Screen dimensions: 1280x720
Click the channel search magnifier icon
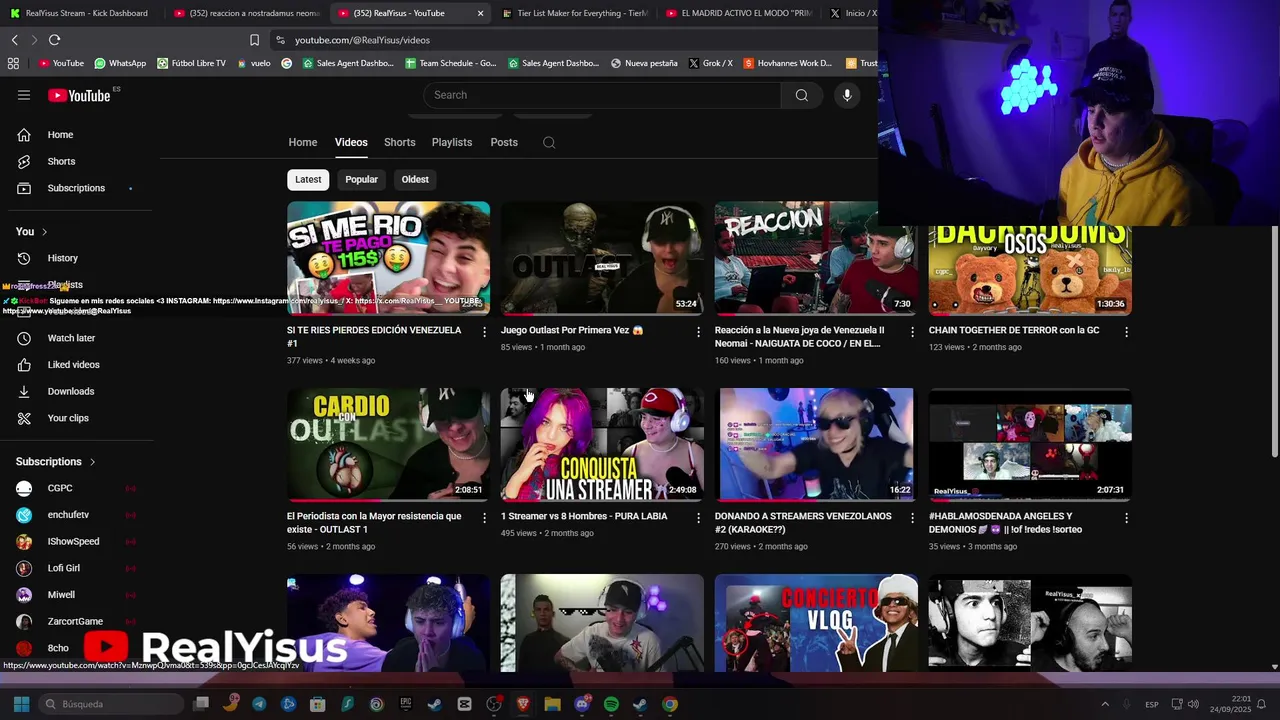(x=549, y=142)
